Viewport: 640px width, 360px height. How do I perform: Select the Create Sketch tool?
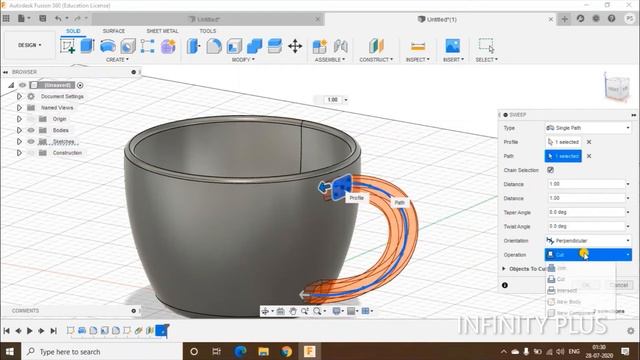tap(67, 46)
